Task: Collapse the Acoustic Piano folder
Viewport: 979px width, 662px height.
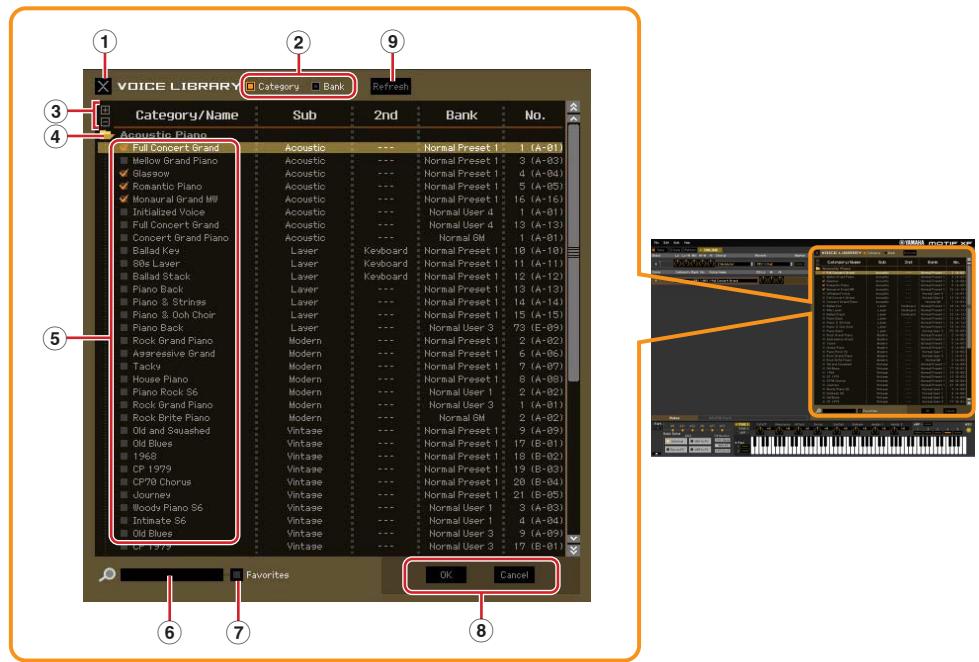Action: (x=107, y=134)
